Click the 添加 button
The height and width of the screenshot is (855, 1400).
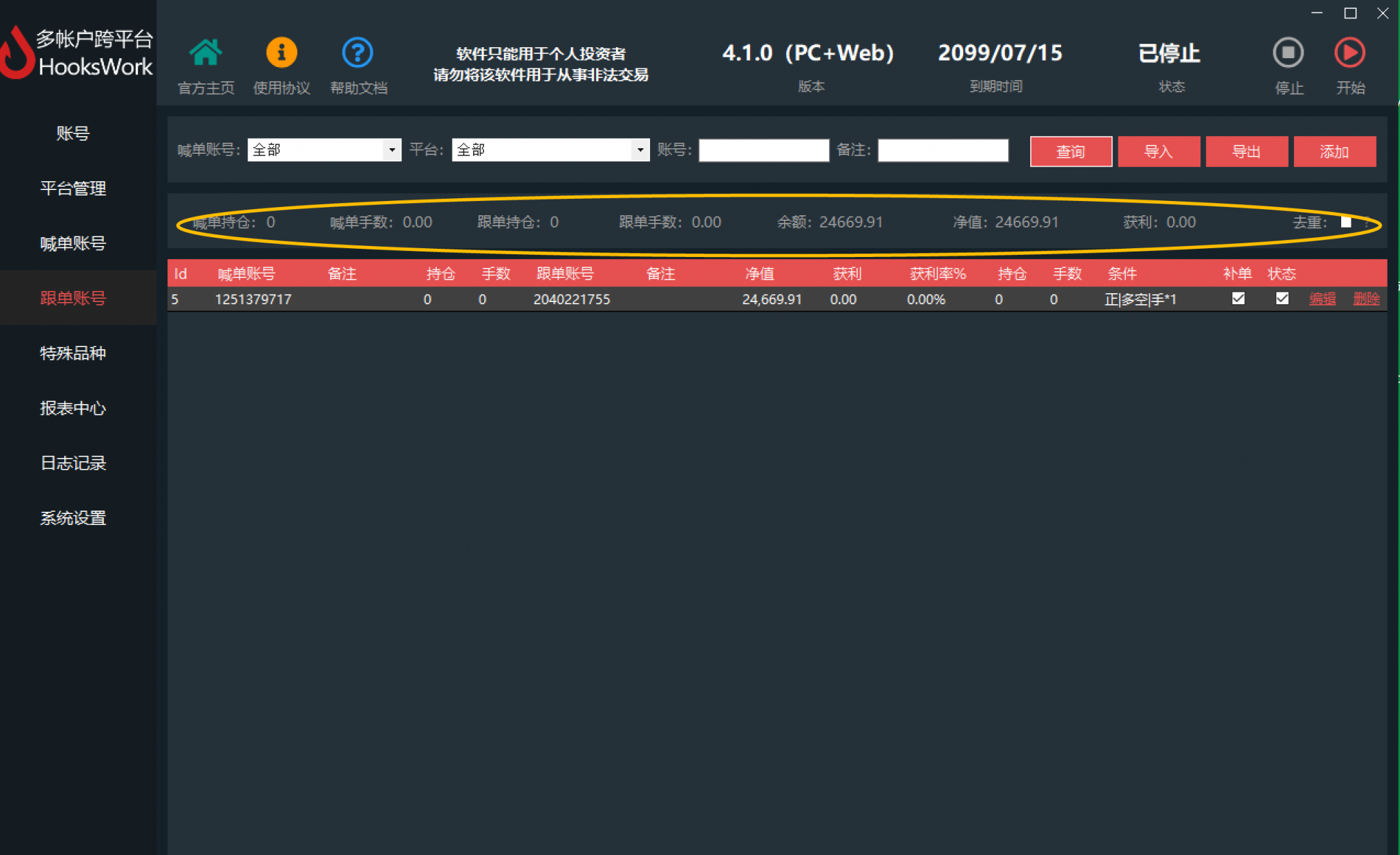pos(1334,151)
